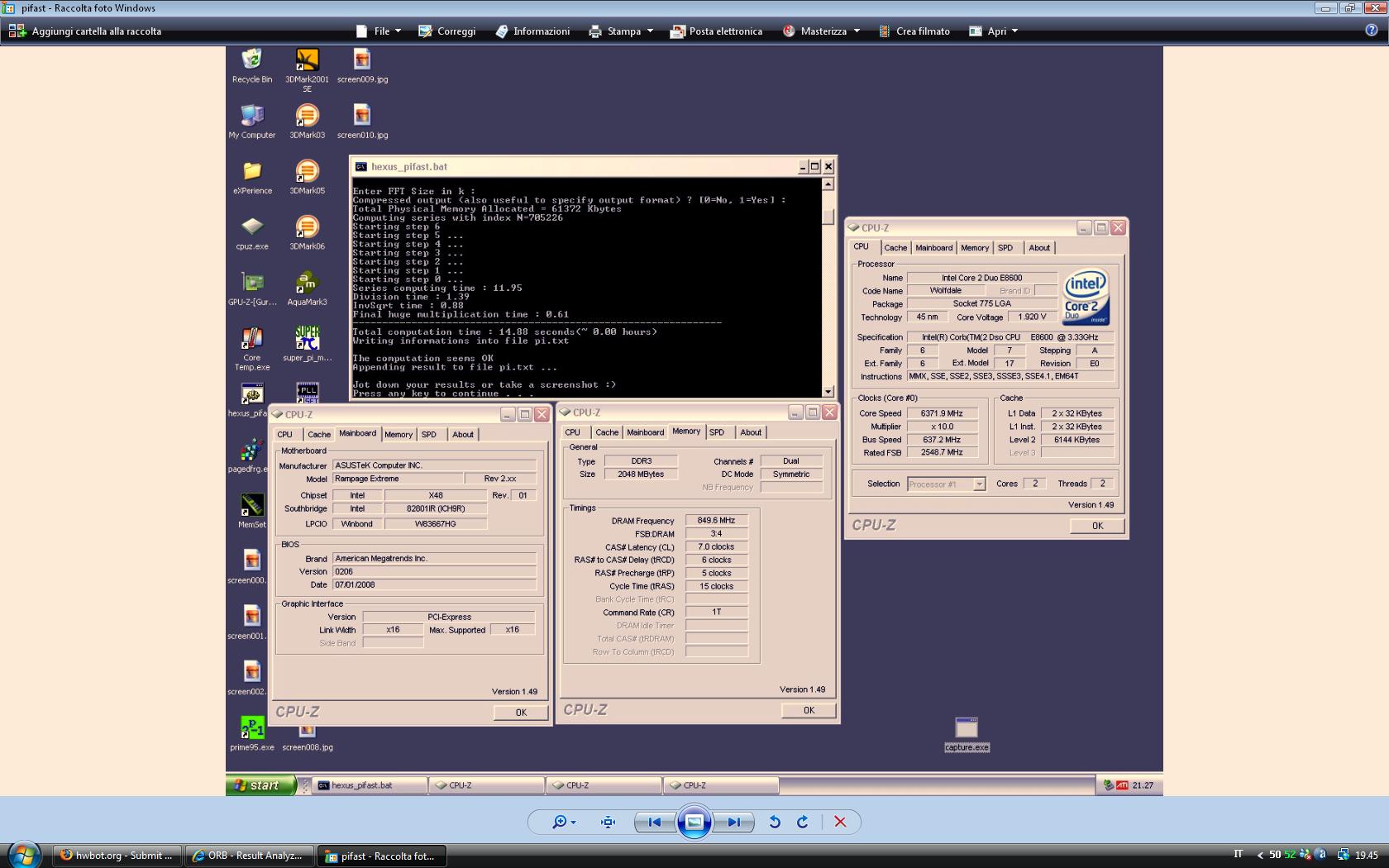
Task: Click the capture.exe desktop icon
Action: click(967, 734)
